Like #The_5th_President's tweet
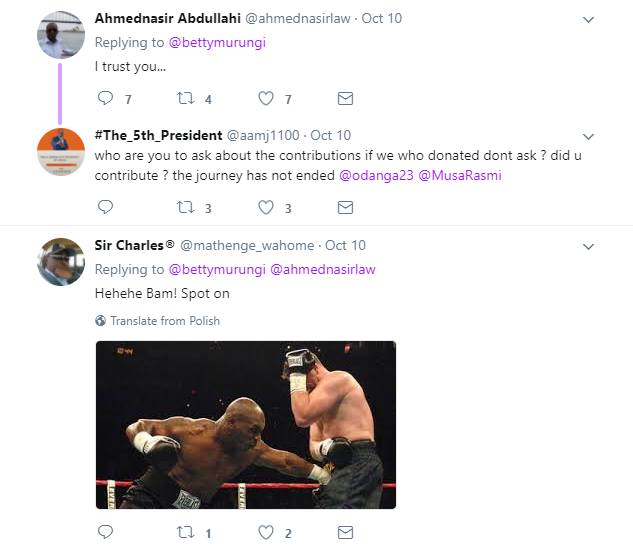 coord(266,207)
